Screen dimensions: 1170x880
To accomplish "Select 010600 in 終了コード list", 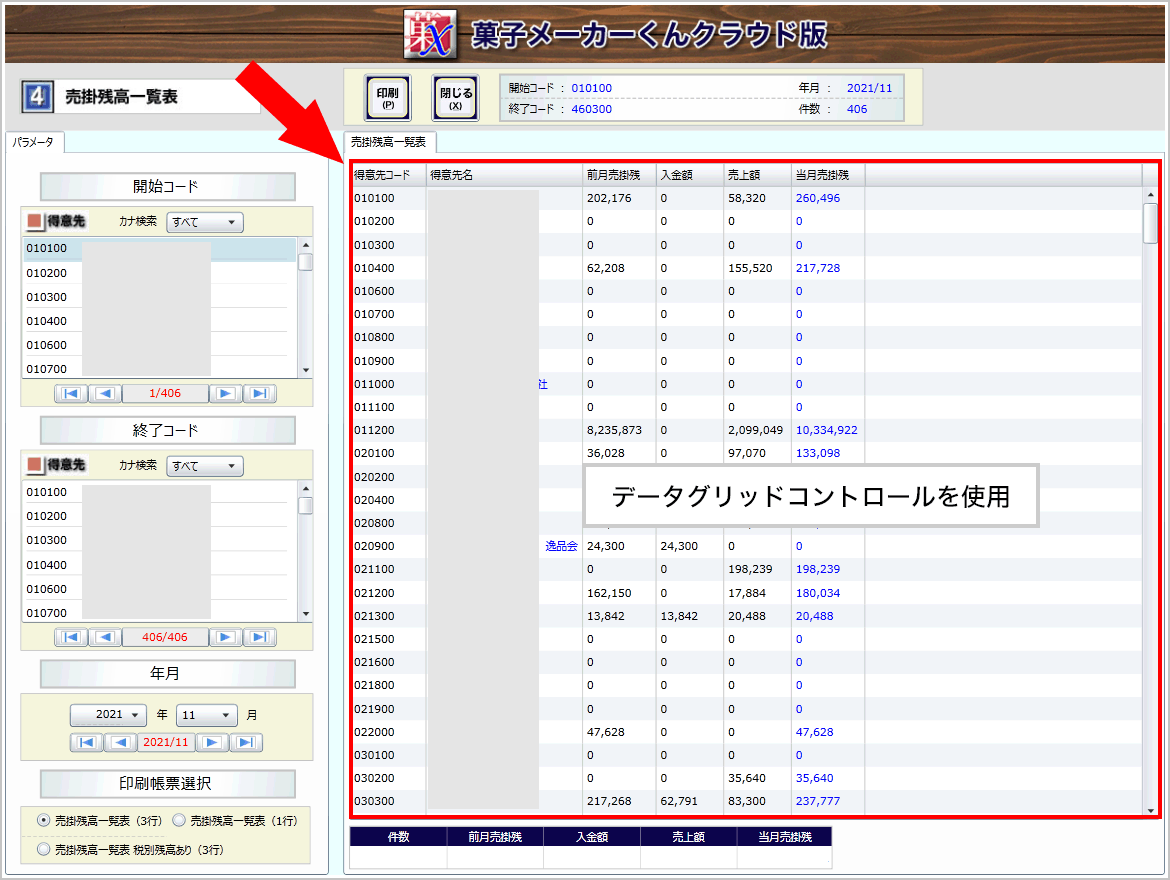I will (x=160, y=590).
